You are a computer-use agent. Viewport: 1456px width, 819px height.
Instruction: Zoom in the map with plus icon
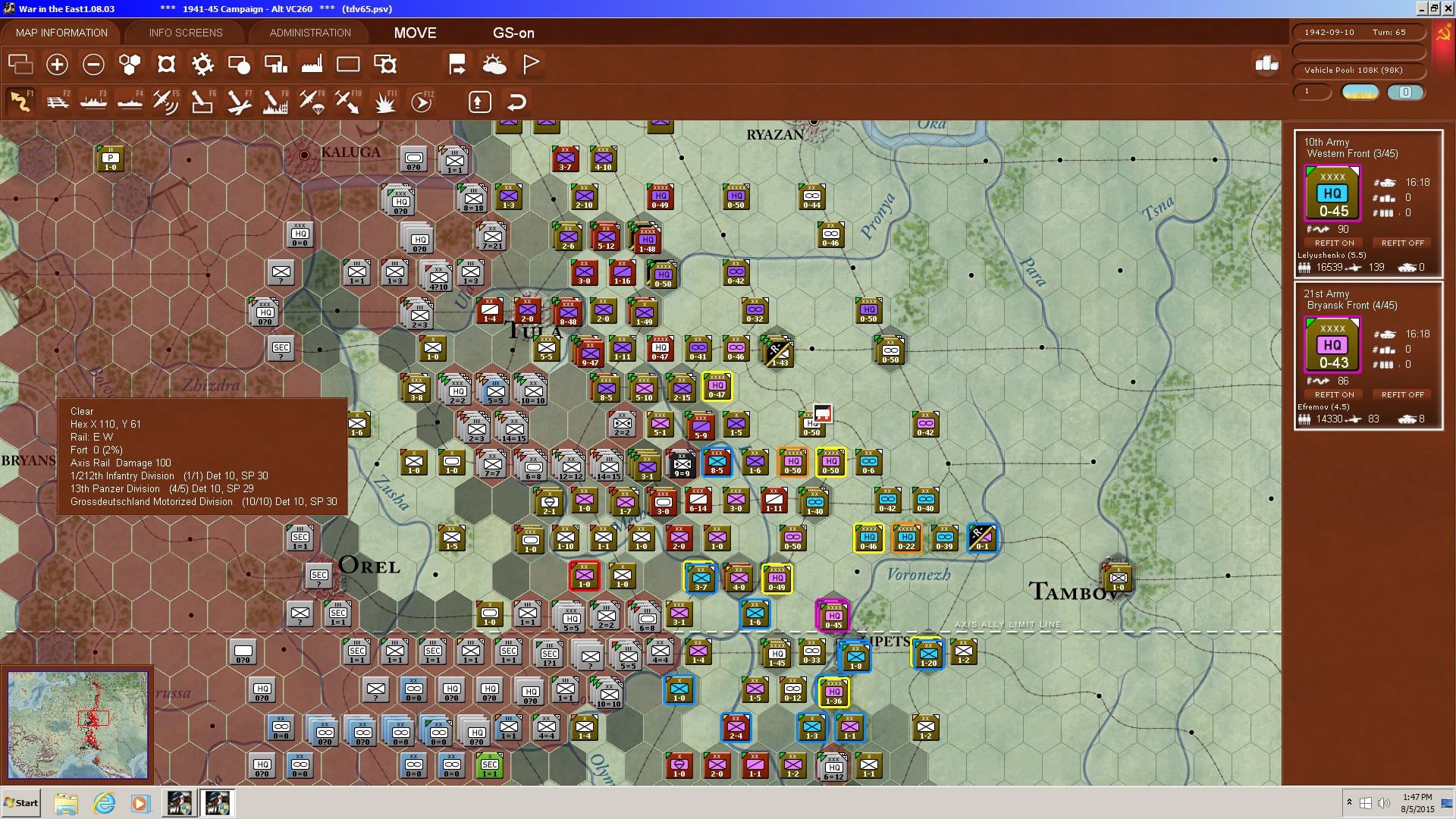pos(57,64)
